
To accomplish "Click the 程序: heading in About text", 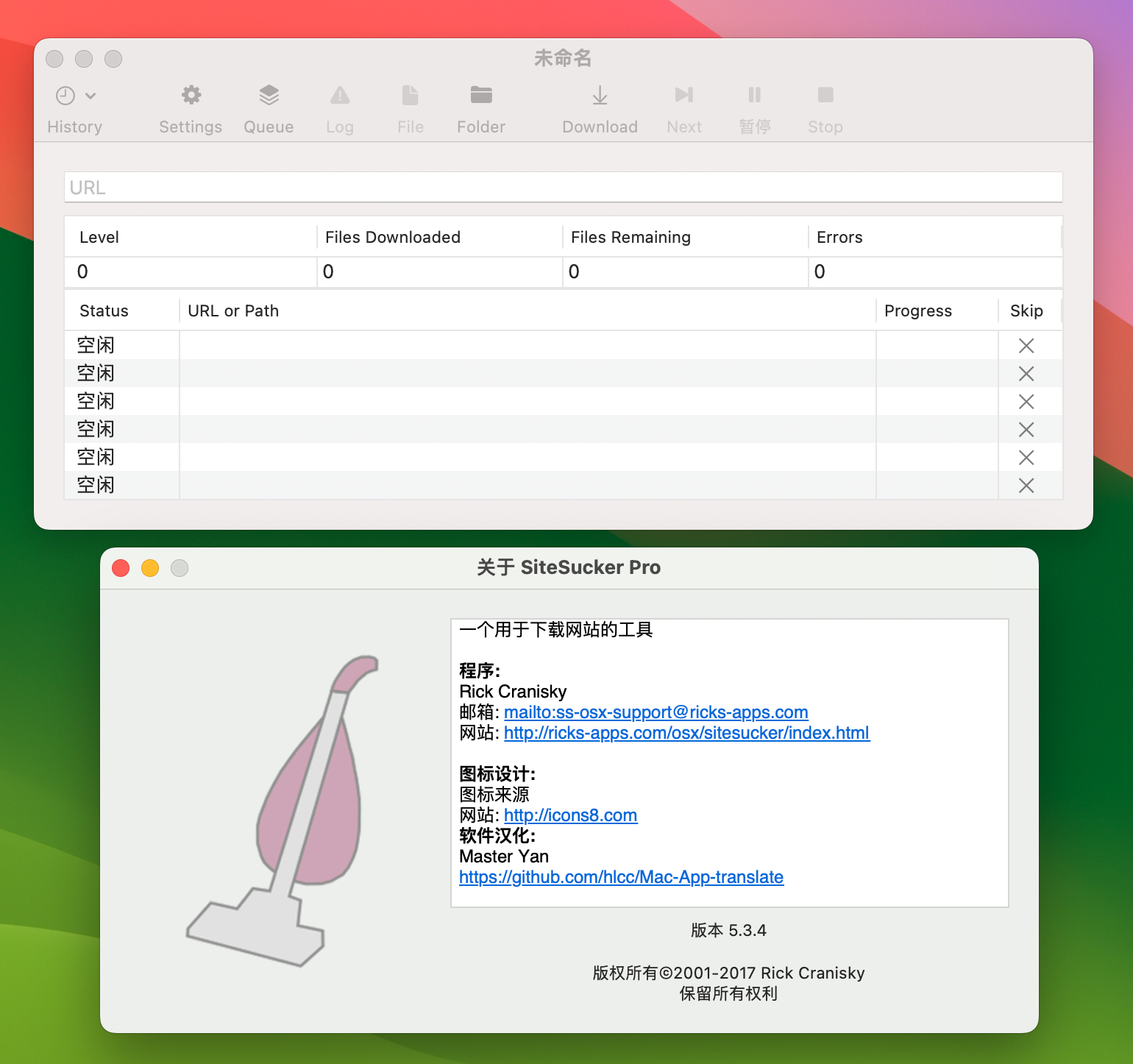I will click(x=480, y=671).
